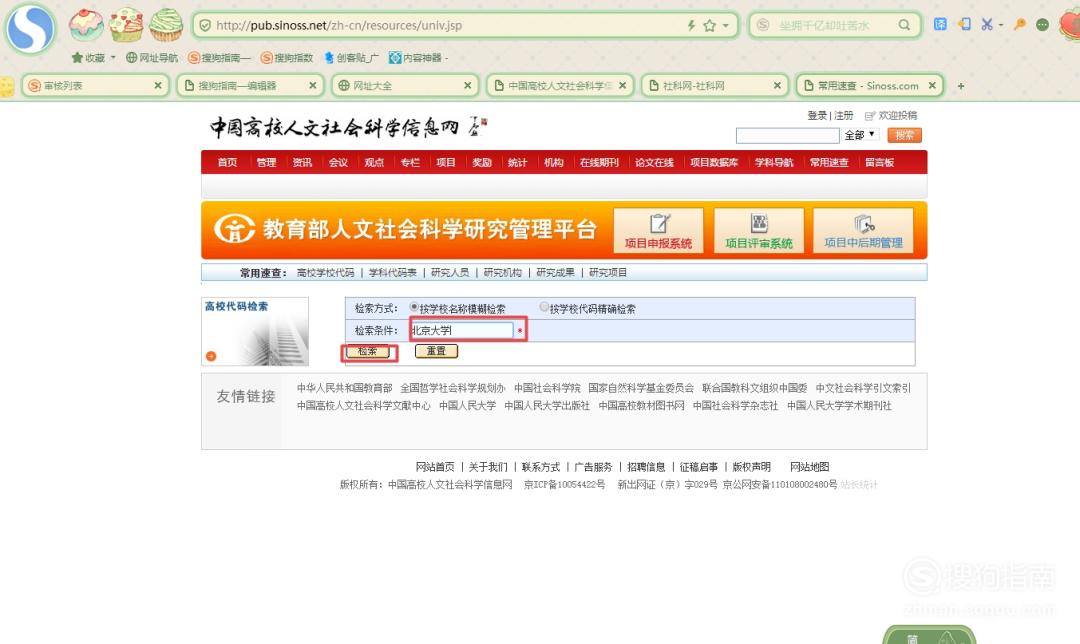
Task: Click the 重置 reset button
Action: (x=437, y=351)
